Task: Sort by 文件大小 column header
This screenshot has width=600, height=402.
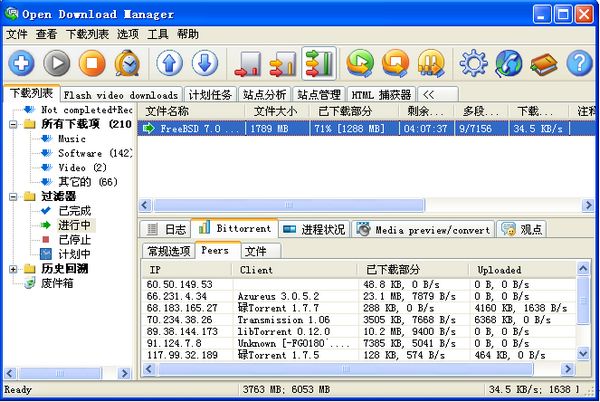Action: (x=277, y=111)
